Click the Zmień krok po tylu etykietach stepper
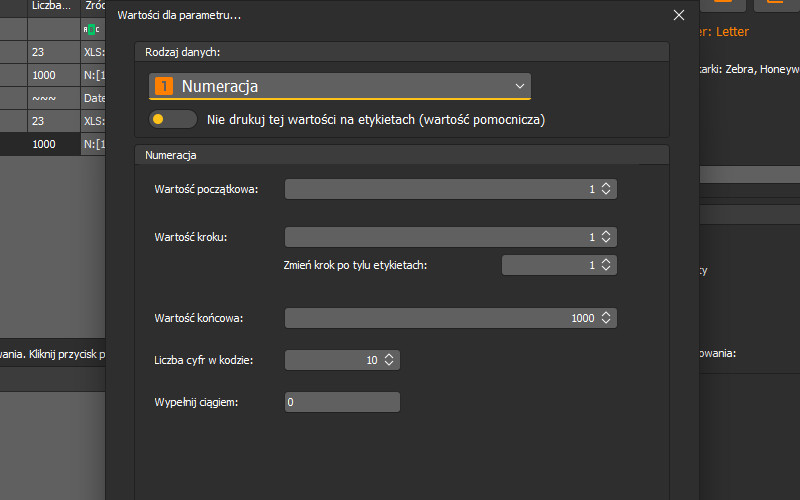This screenshot has height=500, width=800. click(x=607, y=265)
